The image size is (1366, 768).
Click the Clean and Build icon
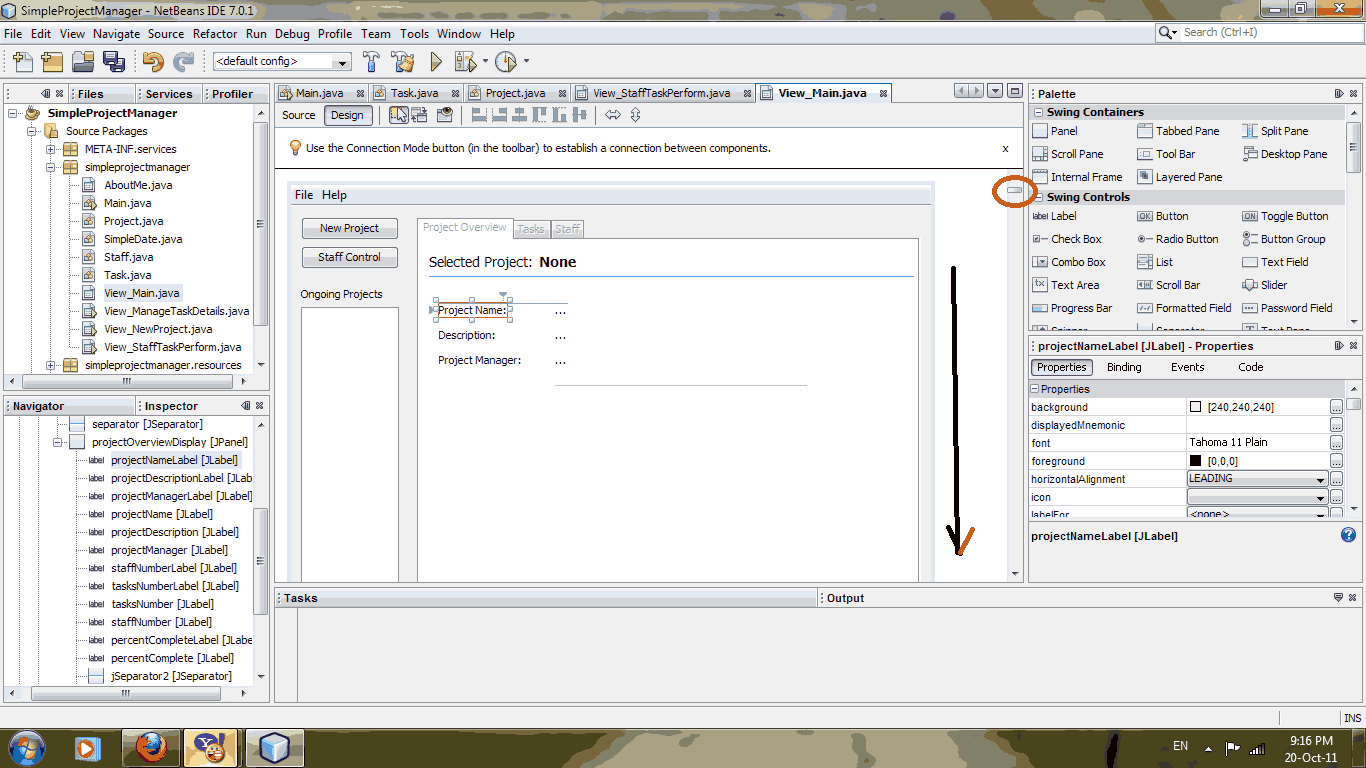(403, 62)
